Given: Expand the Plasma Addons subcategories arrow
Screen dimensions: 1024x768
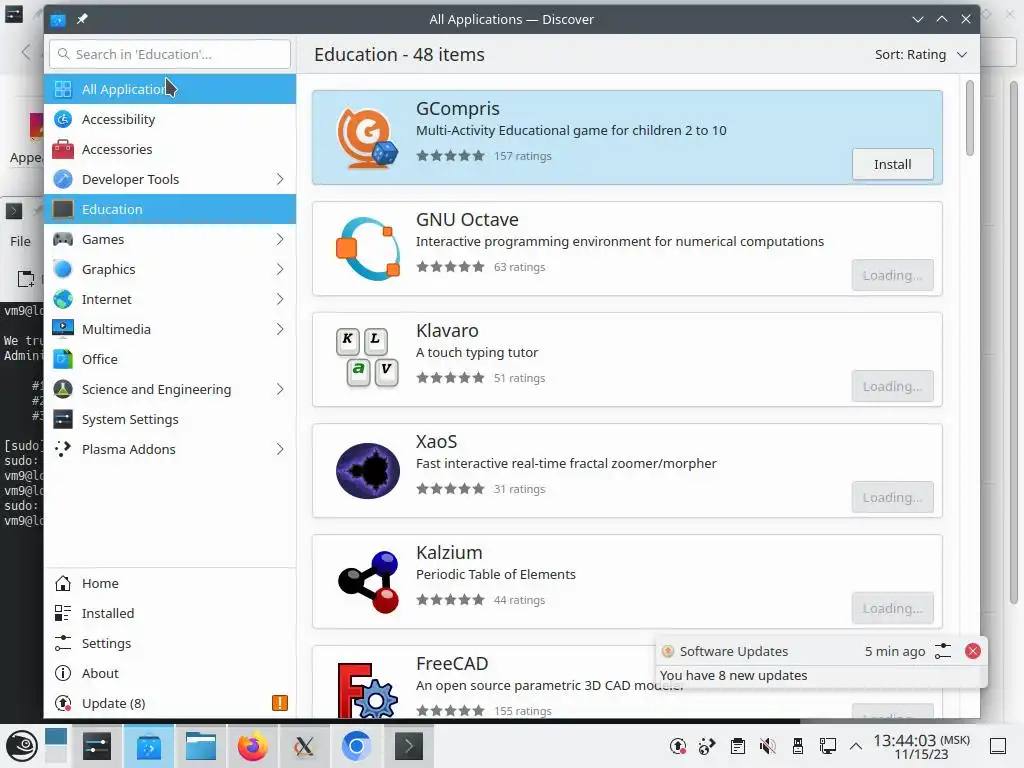Looking at the screenshot, I should pyautogui.click(x=280, y=449).
